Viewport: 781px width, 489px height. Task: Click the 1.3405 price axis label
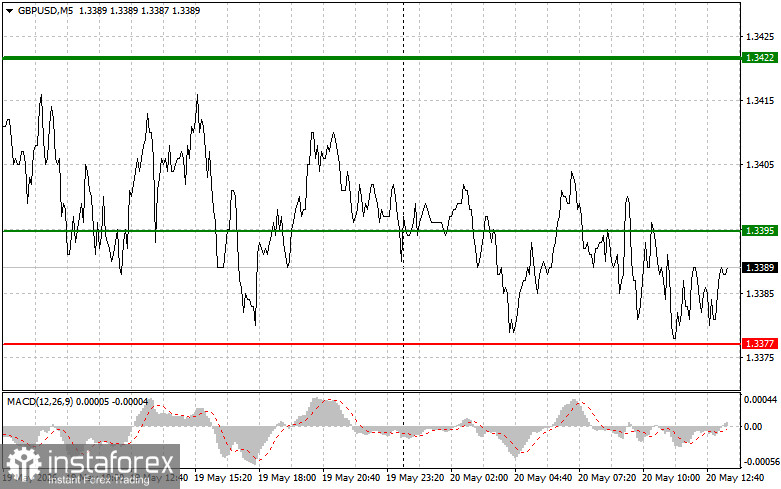[x=760, y=165]
